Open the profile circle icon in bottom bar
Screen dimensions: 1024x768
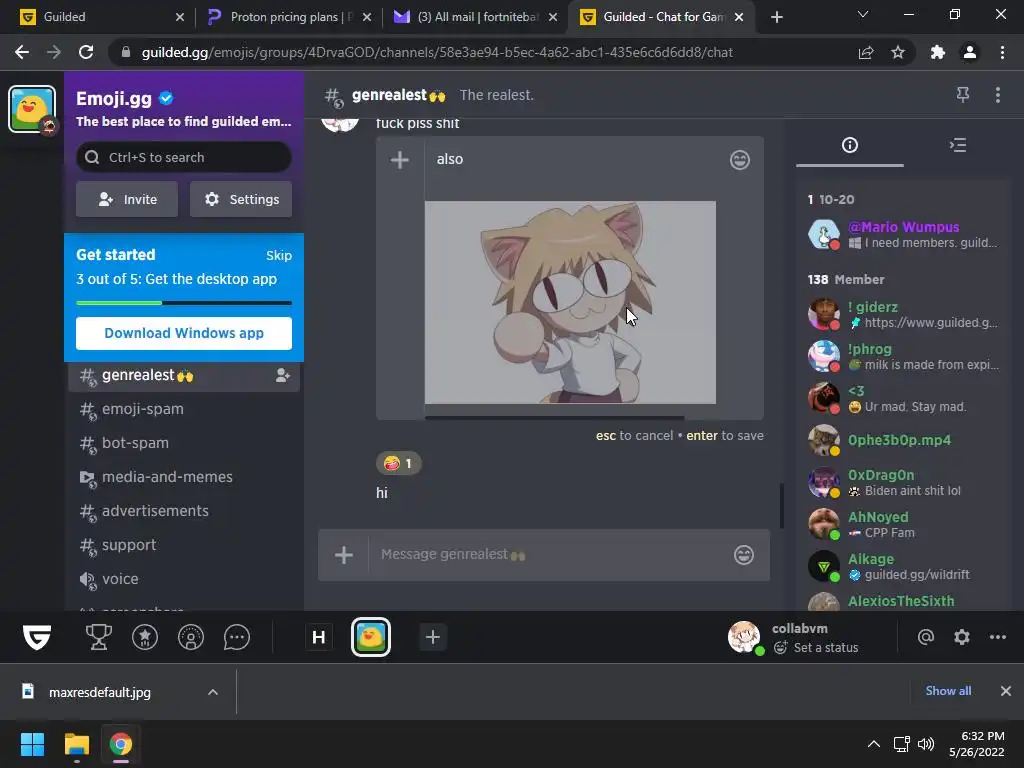pos(191,637)
